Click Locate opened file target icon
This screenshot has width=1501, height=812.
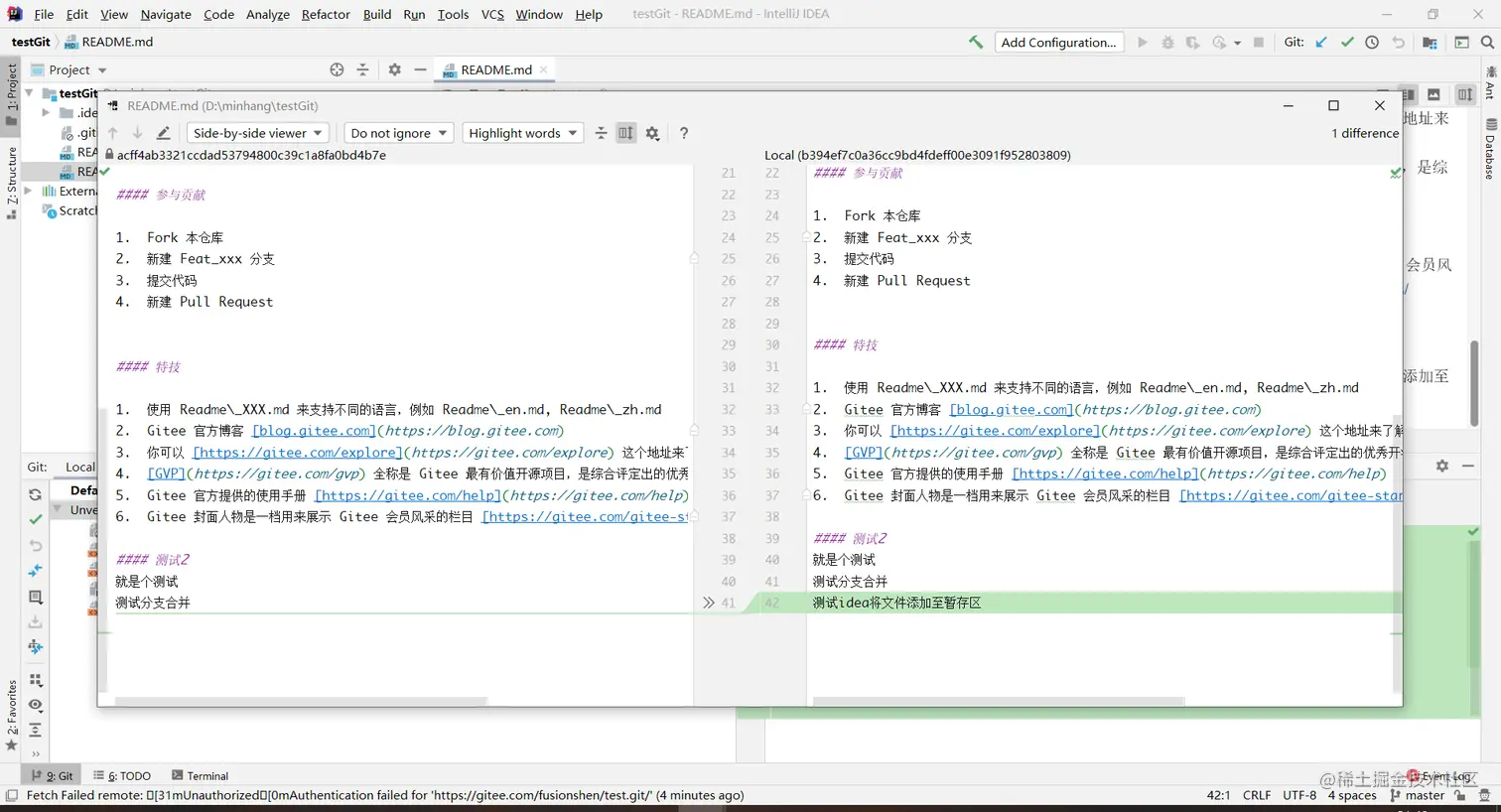[x=337, y=69]
